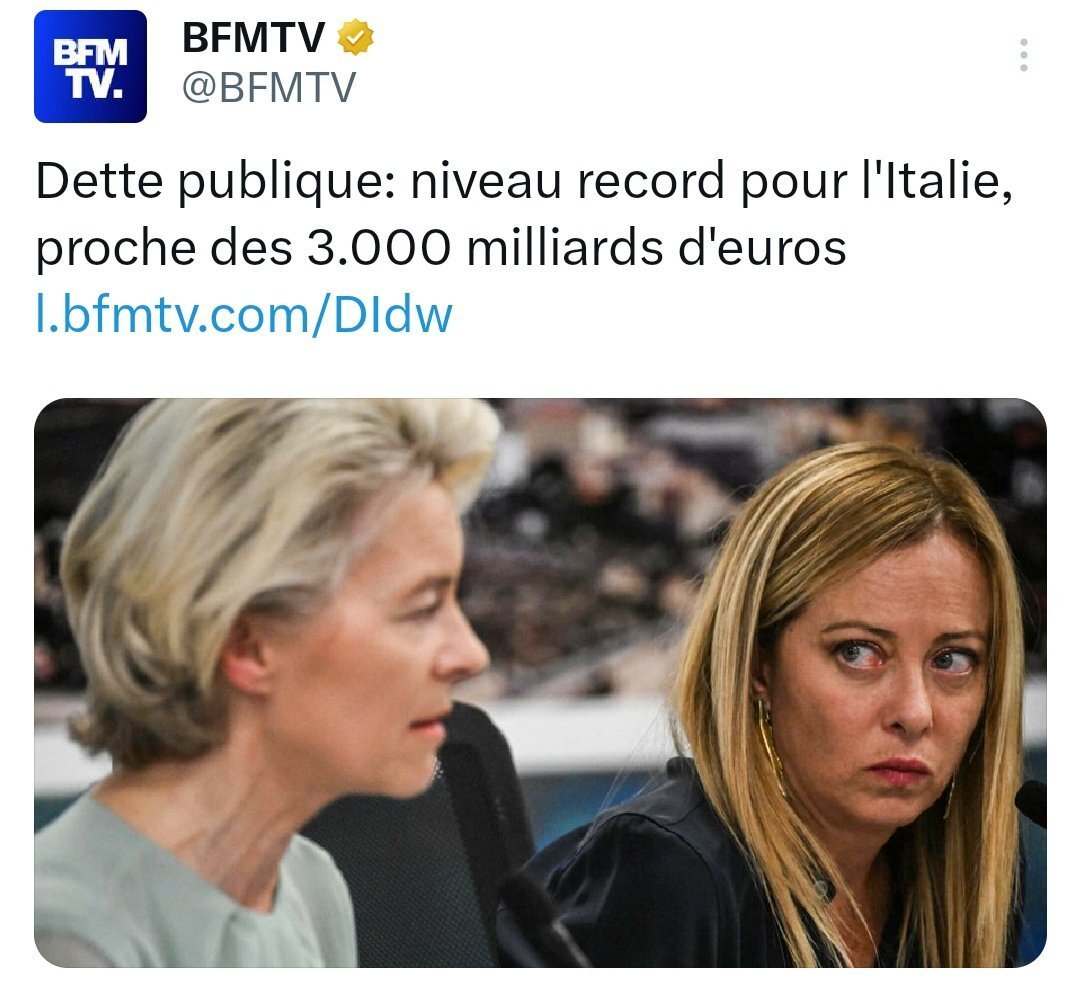Follow the l.bfmtv.com/DIdw link
Viewport: 1080px width, 987px height.
click(244, 314)
